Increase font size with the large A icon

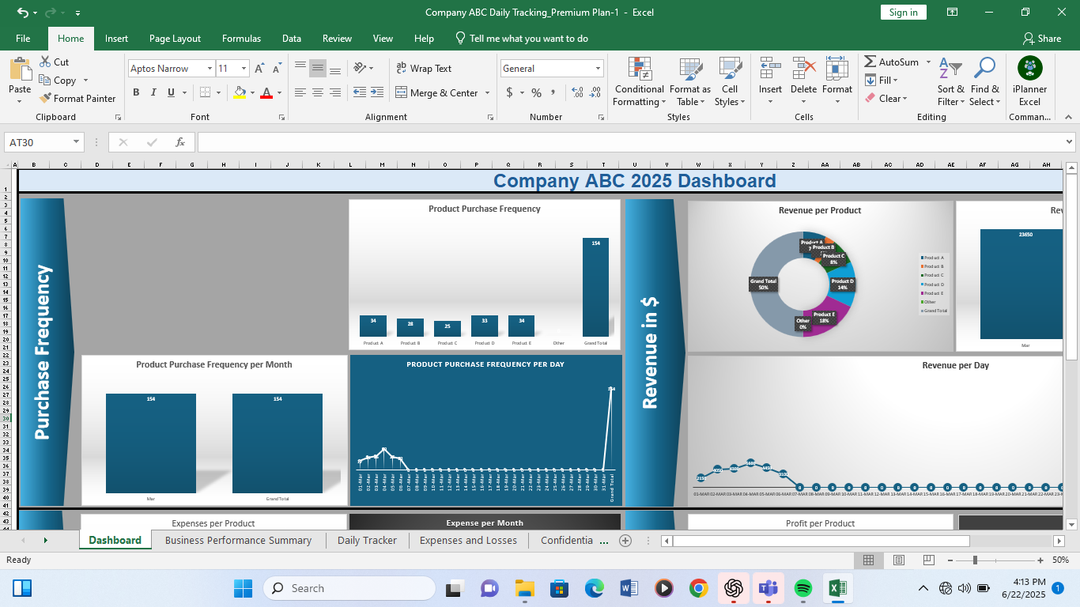tap(259, 68)
